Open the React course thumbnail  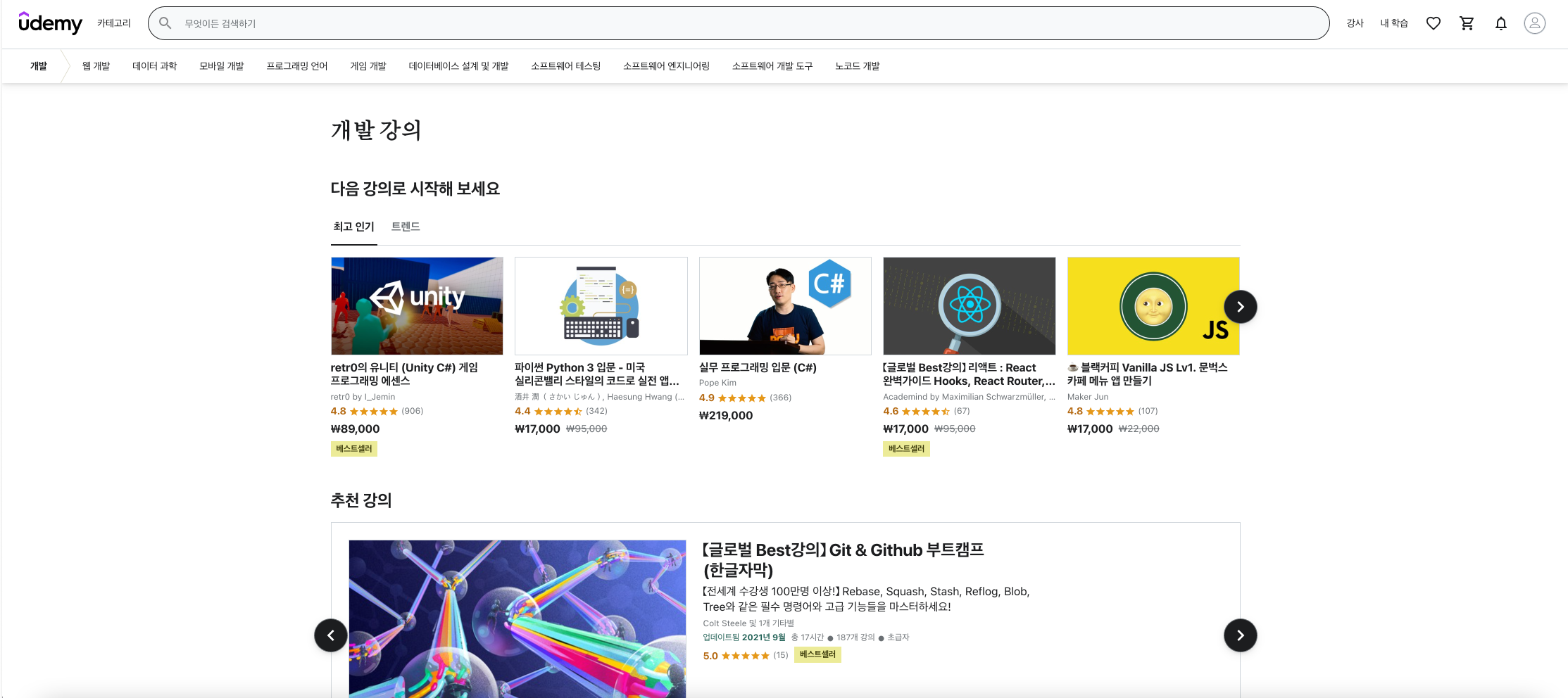pos(970,306)
